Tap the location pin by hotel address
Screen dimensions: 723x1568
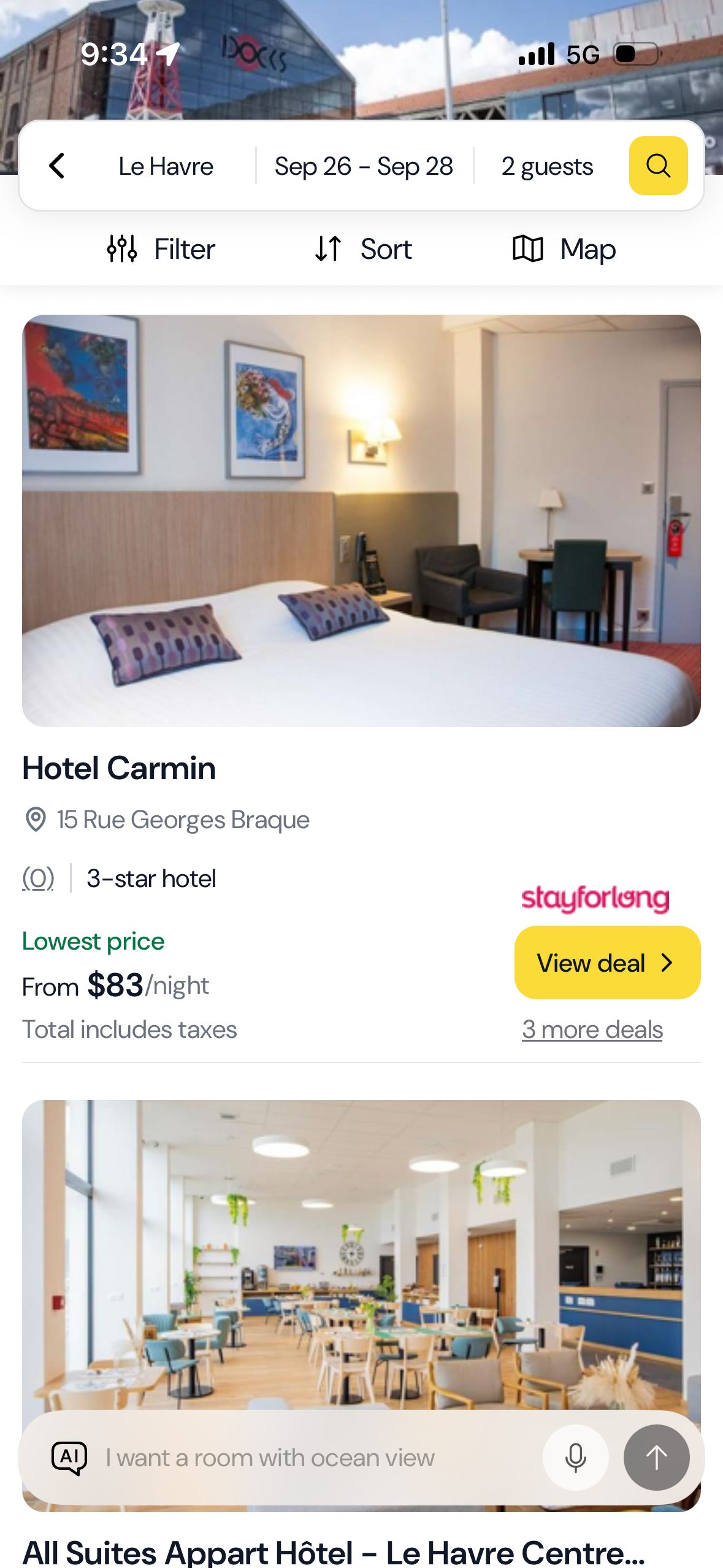tap(36, 820)
